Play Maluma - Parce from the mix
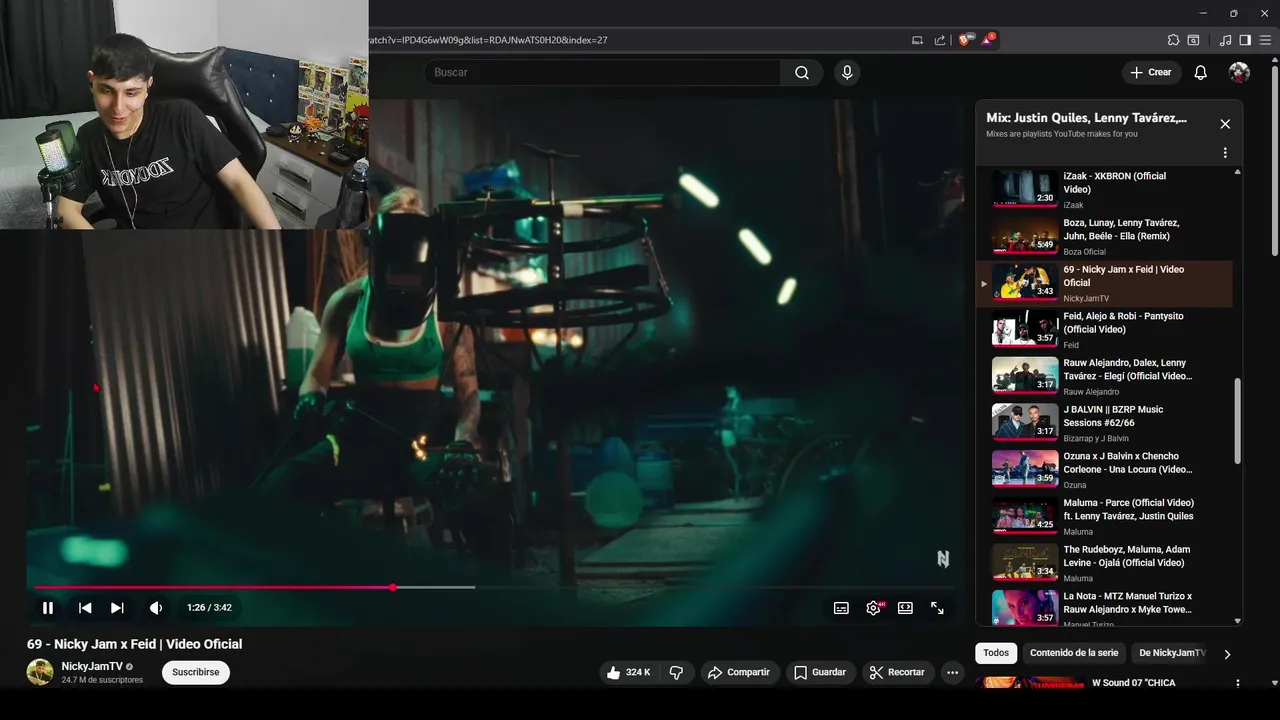This screenshot has width=1280, height=720. 1104,516
